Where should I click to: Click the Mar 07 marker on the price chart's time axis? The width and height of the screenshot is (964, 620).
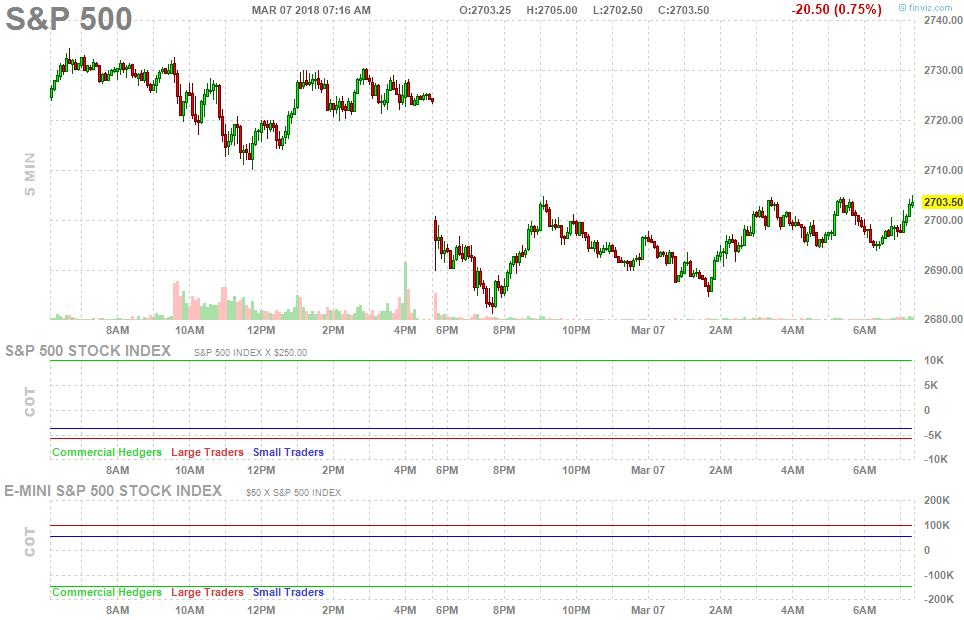[647, 329]
